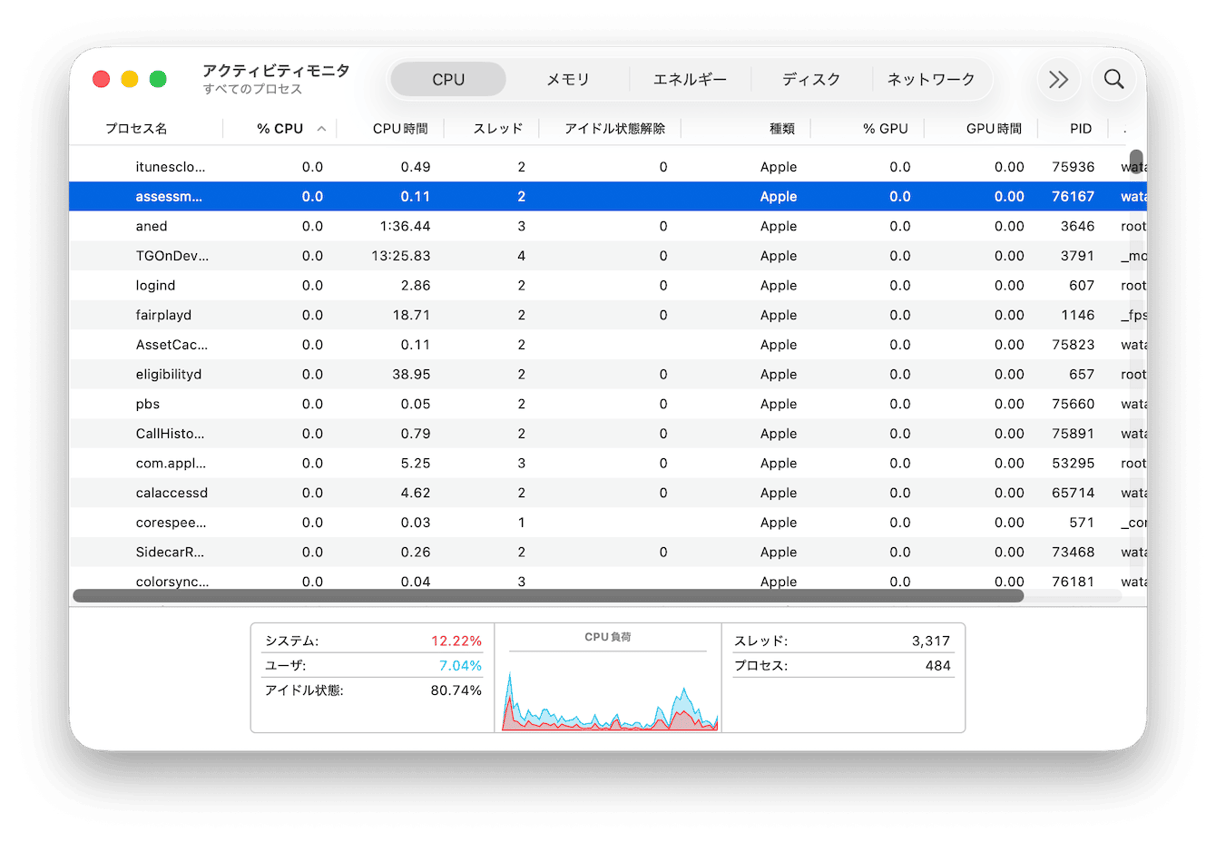
Task: Select the assessm... process row
Action: point(608,197)
